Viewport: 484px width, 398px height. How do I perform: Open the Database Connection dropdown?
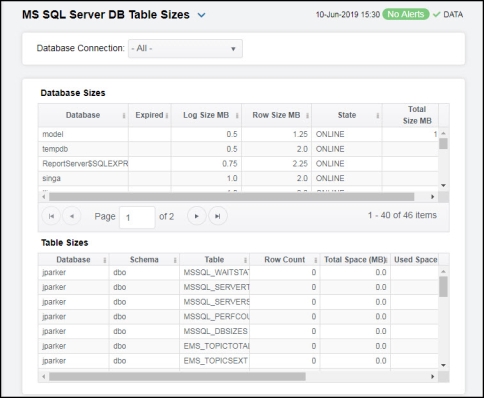(185, 49)
